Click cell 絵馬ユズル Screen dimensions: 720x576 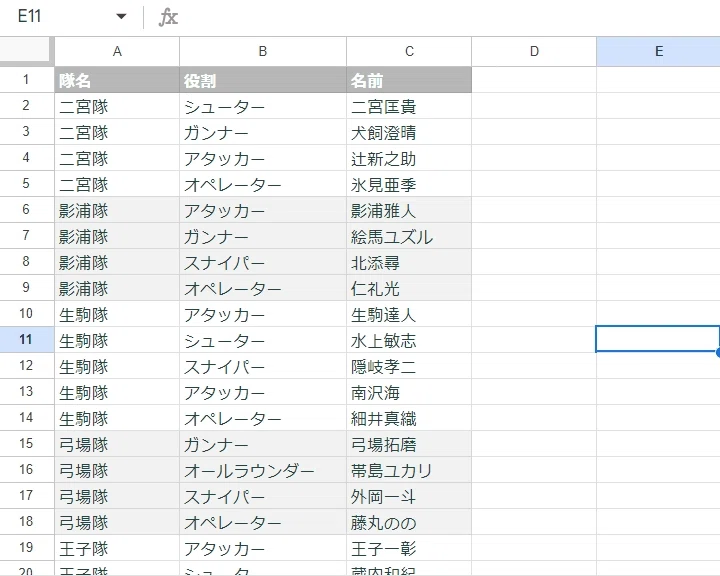[409, 236]
